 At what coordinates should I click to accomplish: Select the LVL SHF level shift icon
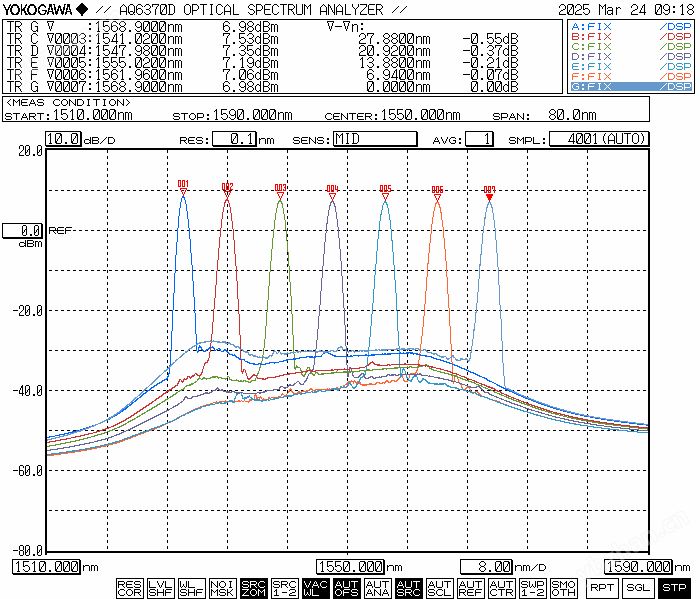(160, 588)
